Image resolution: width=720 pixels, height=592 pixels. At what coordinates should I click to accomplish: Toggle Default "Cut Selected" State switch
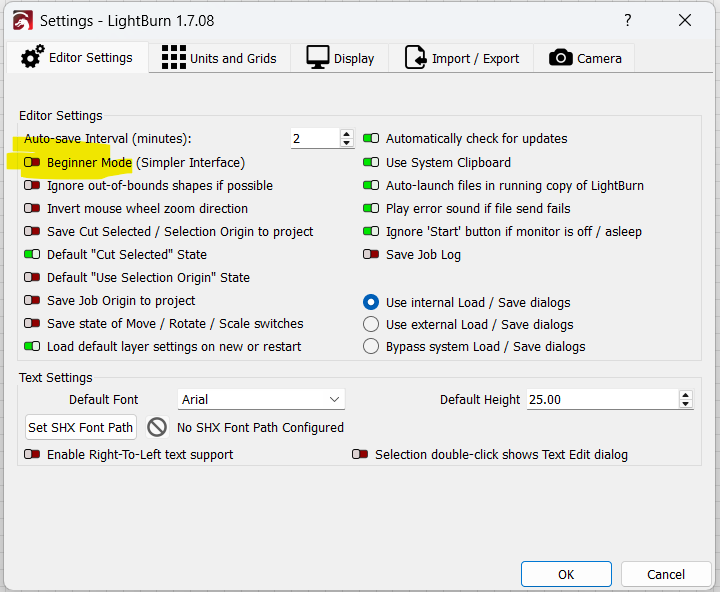32,254
